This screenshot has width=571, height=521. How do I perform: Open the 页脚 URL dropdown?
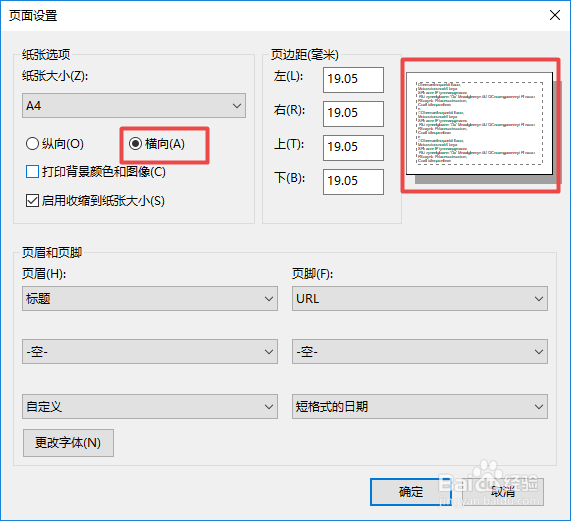420,299
